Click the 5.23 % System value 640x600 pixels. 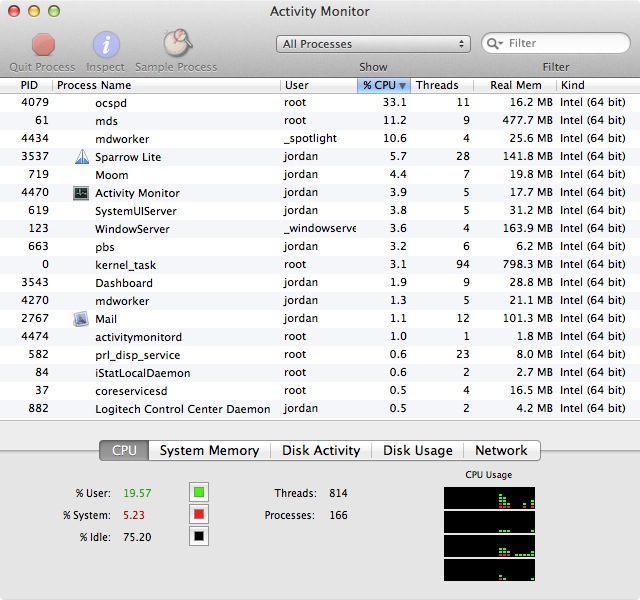coord(134,515)
